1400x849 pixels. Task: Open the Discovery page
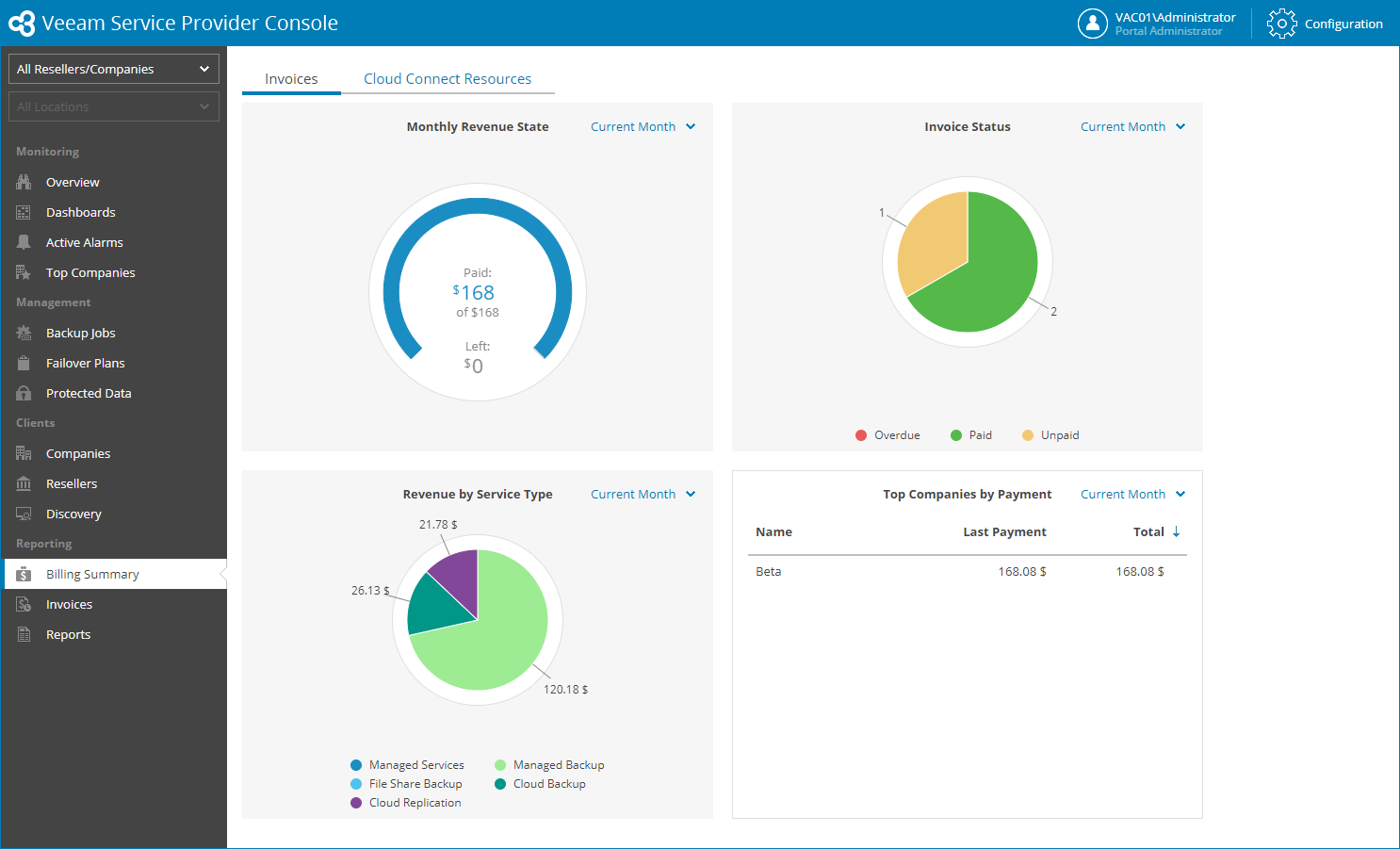114,514
